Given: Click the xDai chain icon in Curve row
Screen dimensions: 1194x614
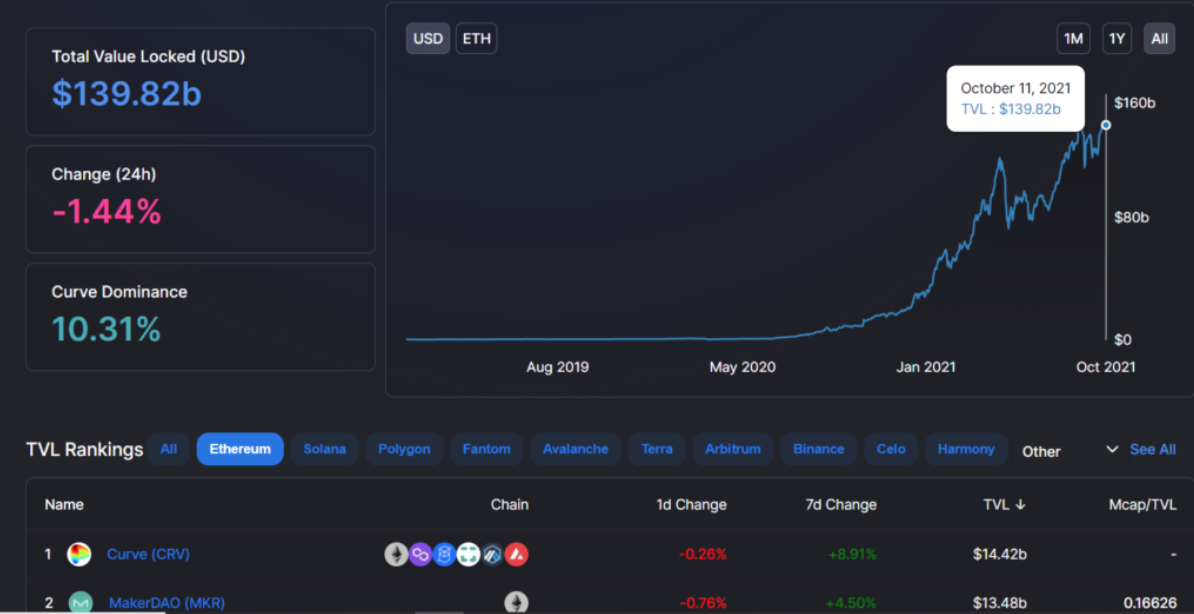Looking at the screenshot, I should [x=468, y=555].
